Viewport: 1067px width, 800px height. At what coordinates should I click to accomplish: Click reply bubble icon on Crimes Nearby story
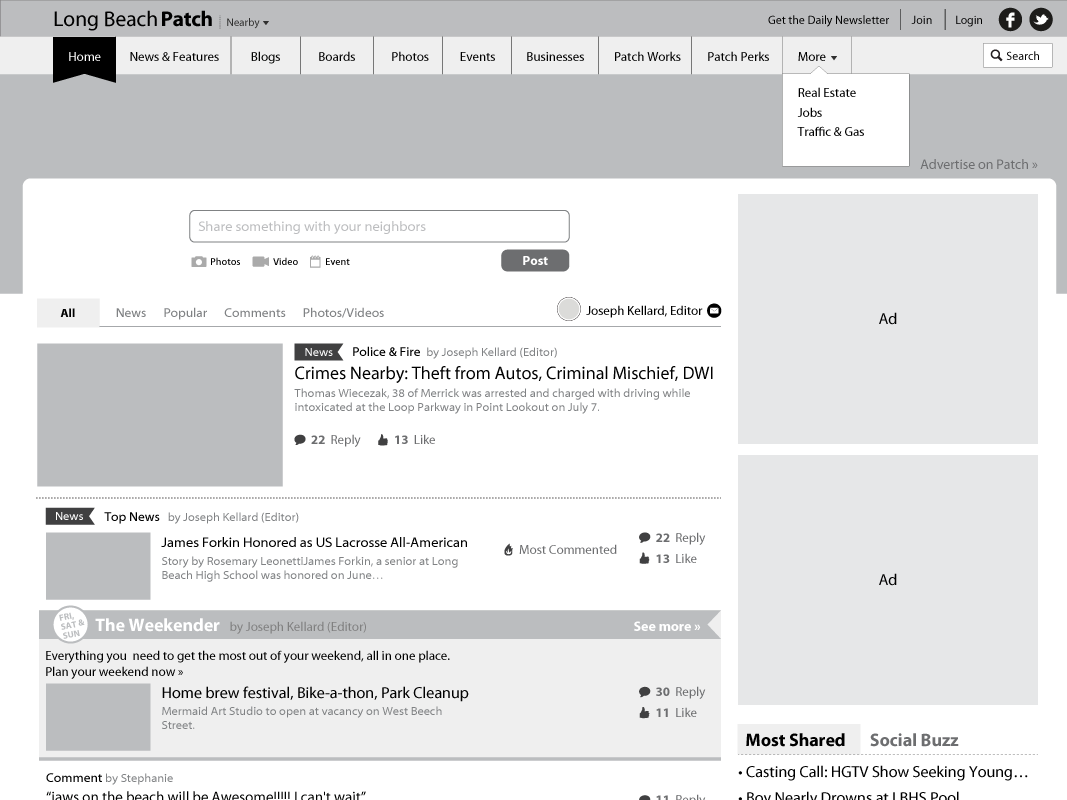[300, 440]
